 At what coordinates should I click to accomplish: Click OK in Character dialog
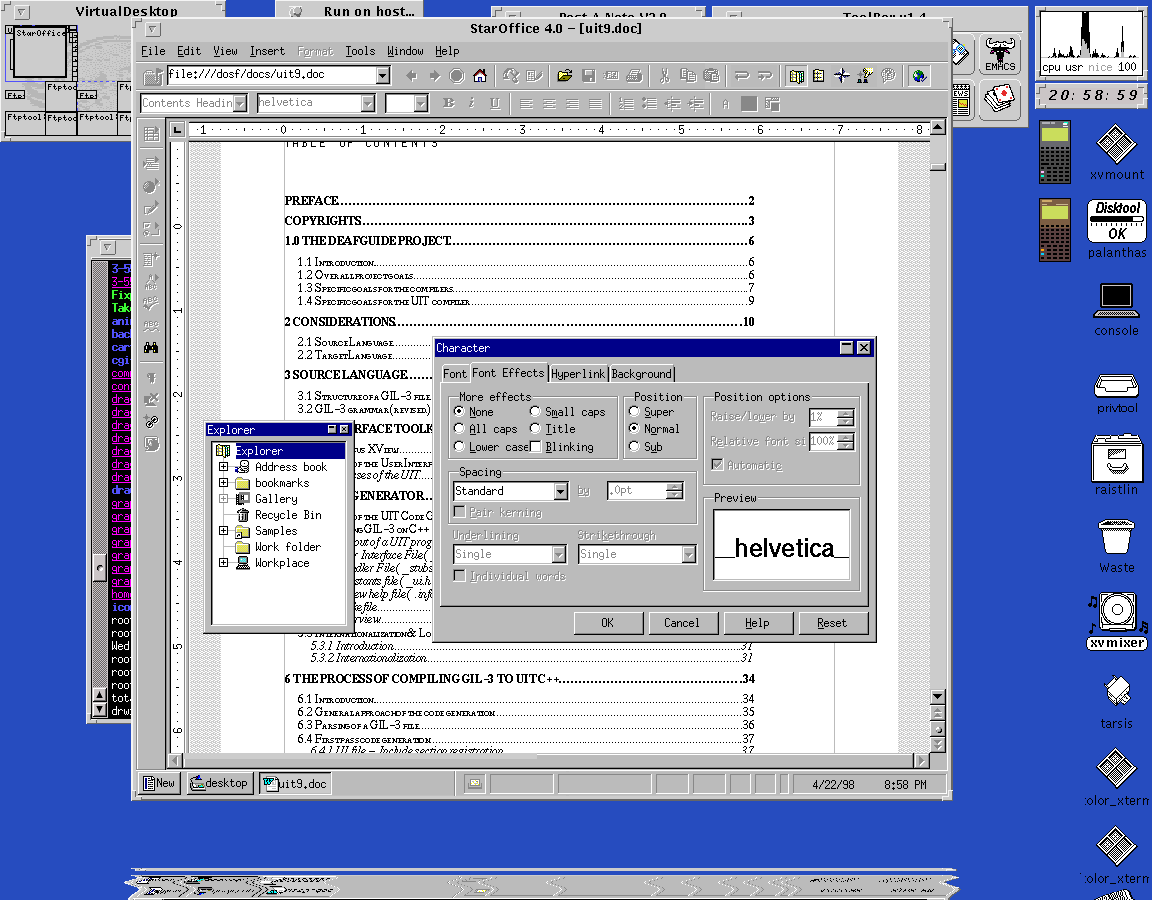608,623
